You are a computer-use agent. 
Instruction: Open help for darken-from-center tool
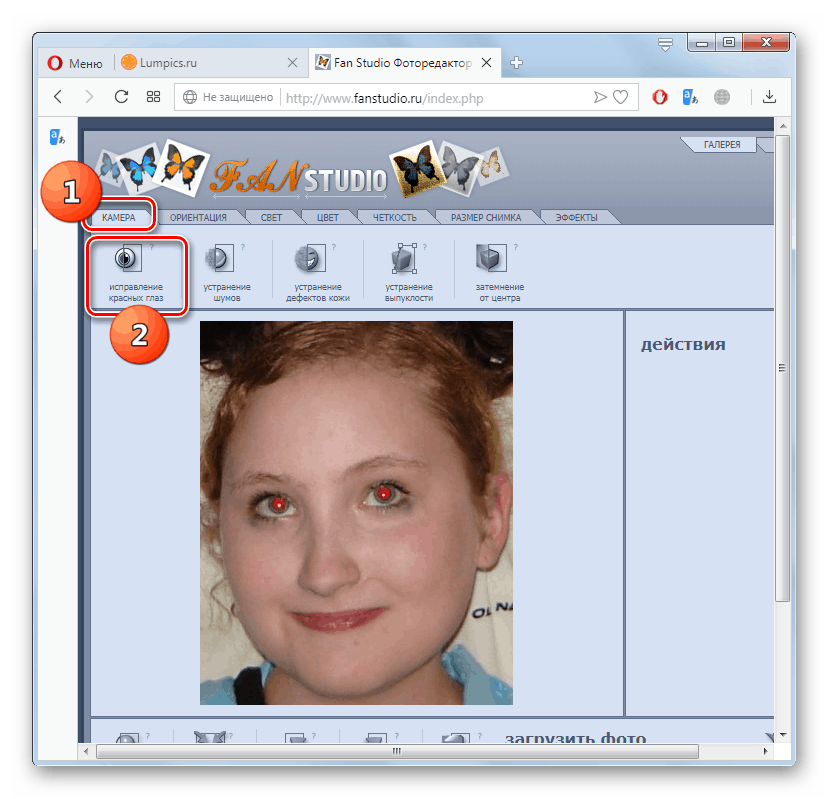(x=515, y=247)
